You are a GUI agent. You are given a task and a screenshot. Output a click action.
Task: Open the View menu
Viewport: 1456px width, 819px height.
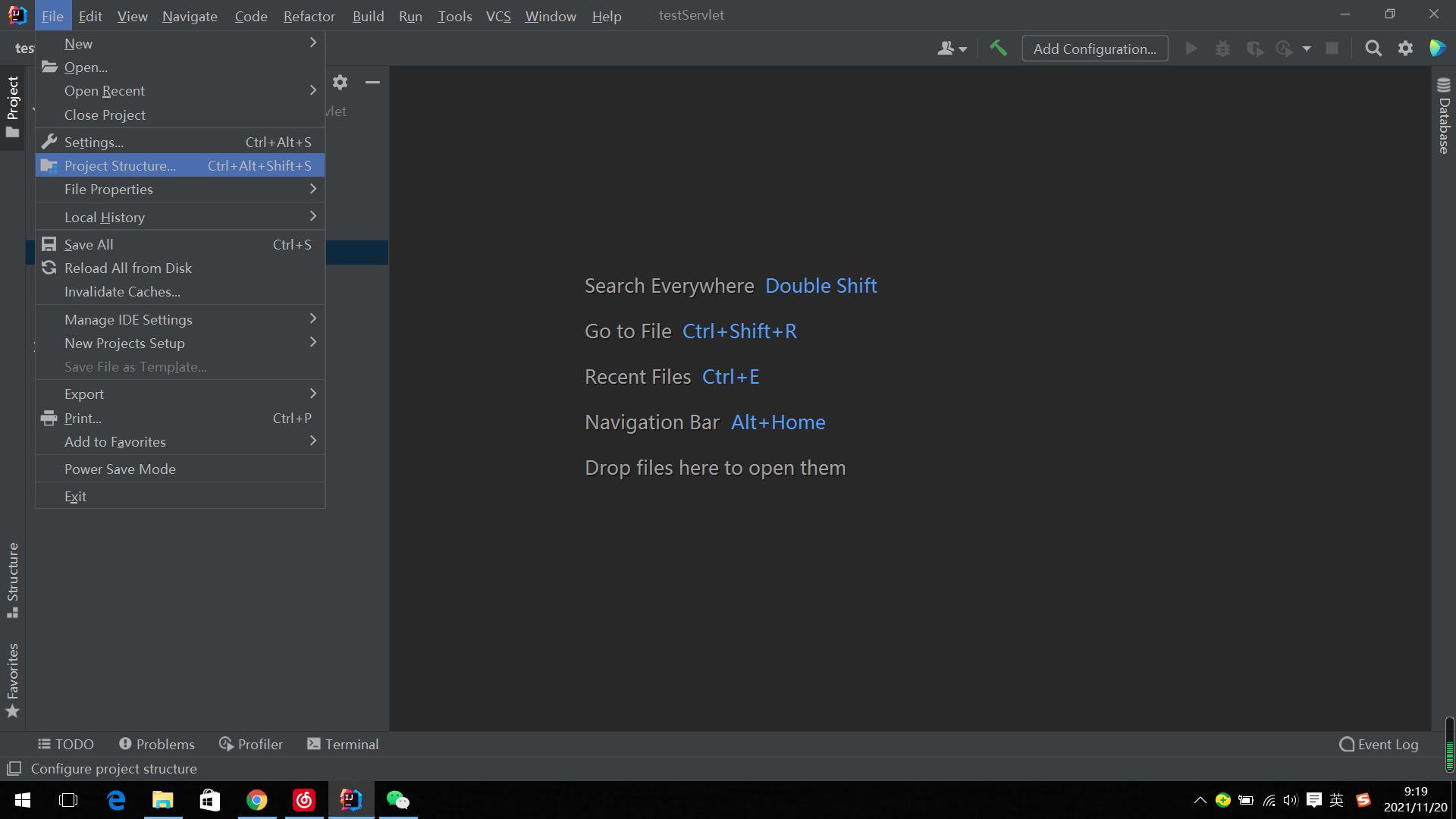click(x=132, y=16)
